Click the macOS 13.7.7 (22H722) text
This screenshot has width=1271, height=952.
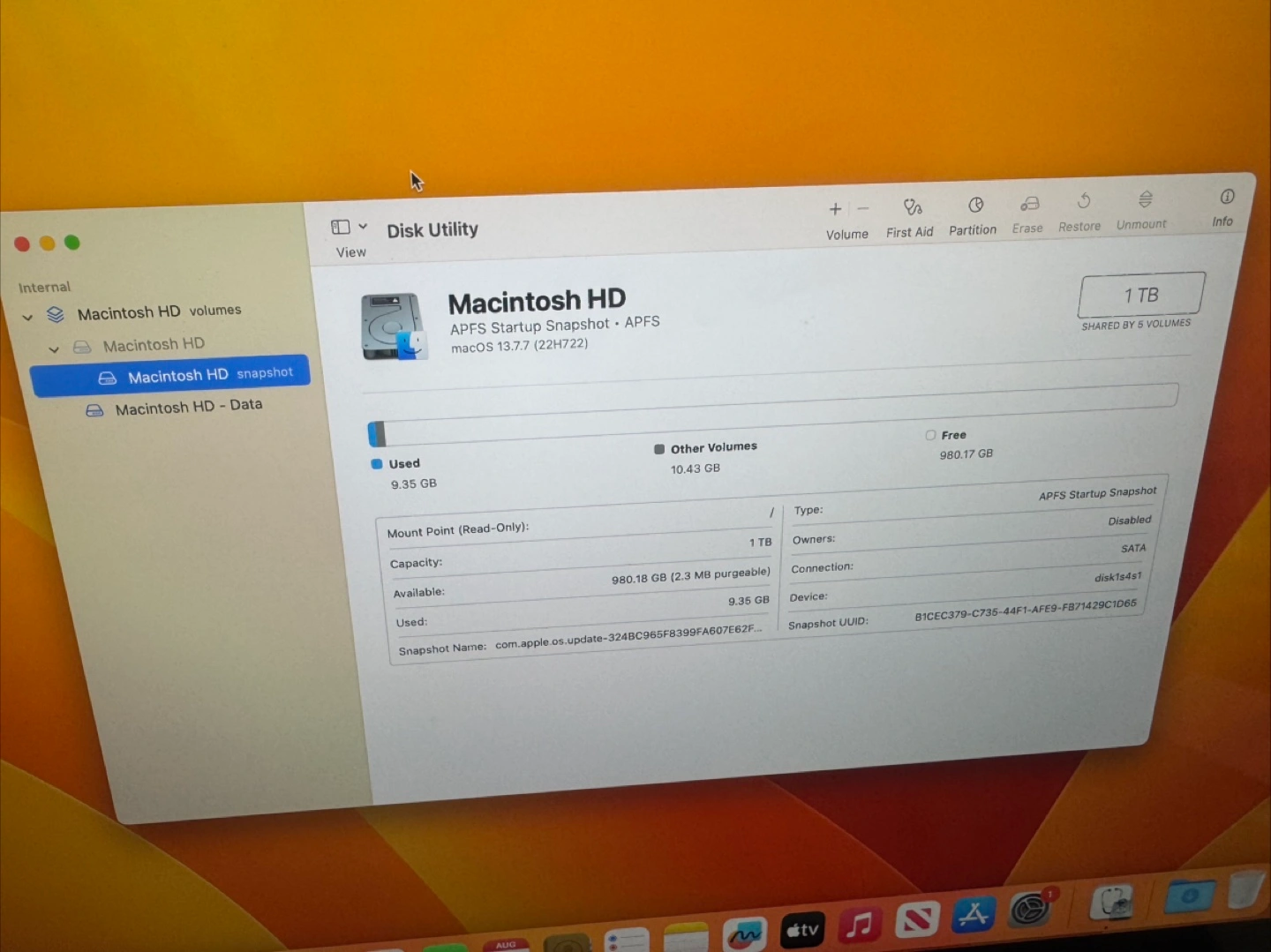pyautogui.click(x=519, y=346)
